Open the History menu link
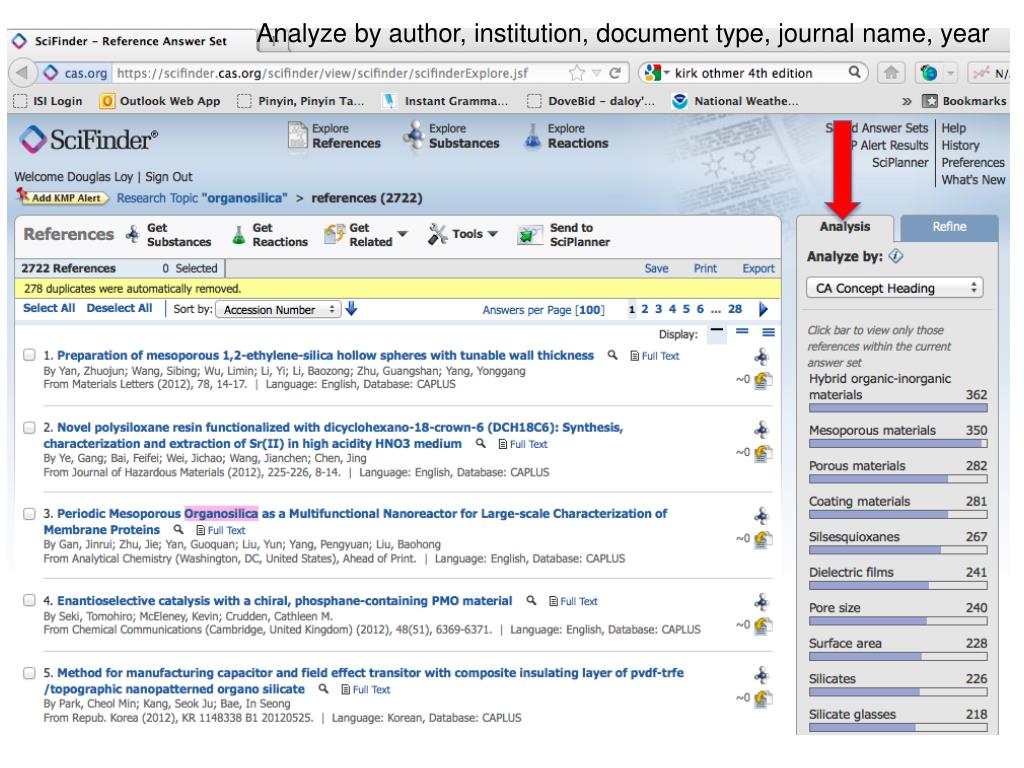Viewport: 1024px width, 768px height. pos(960,145)
